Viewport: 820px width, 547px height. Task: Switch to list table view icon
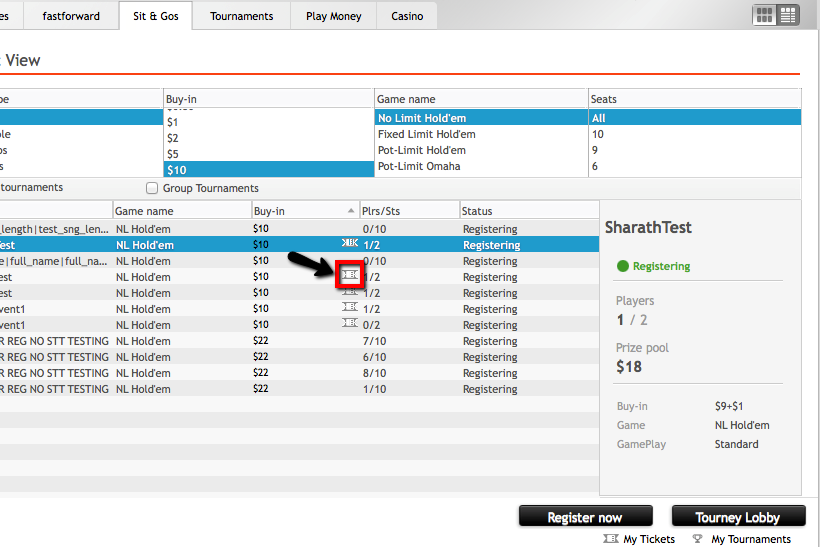(788, 15)
